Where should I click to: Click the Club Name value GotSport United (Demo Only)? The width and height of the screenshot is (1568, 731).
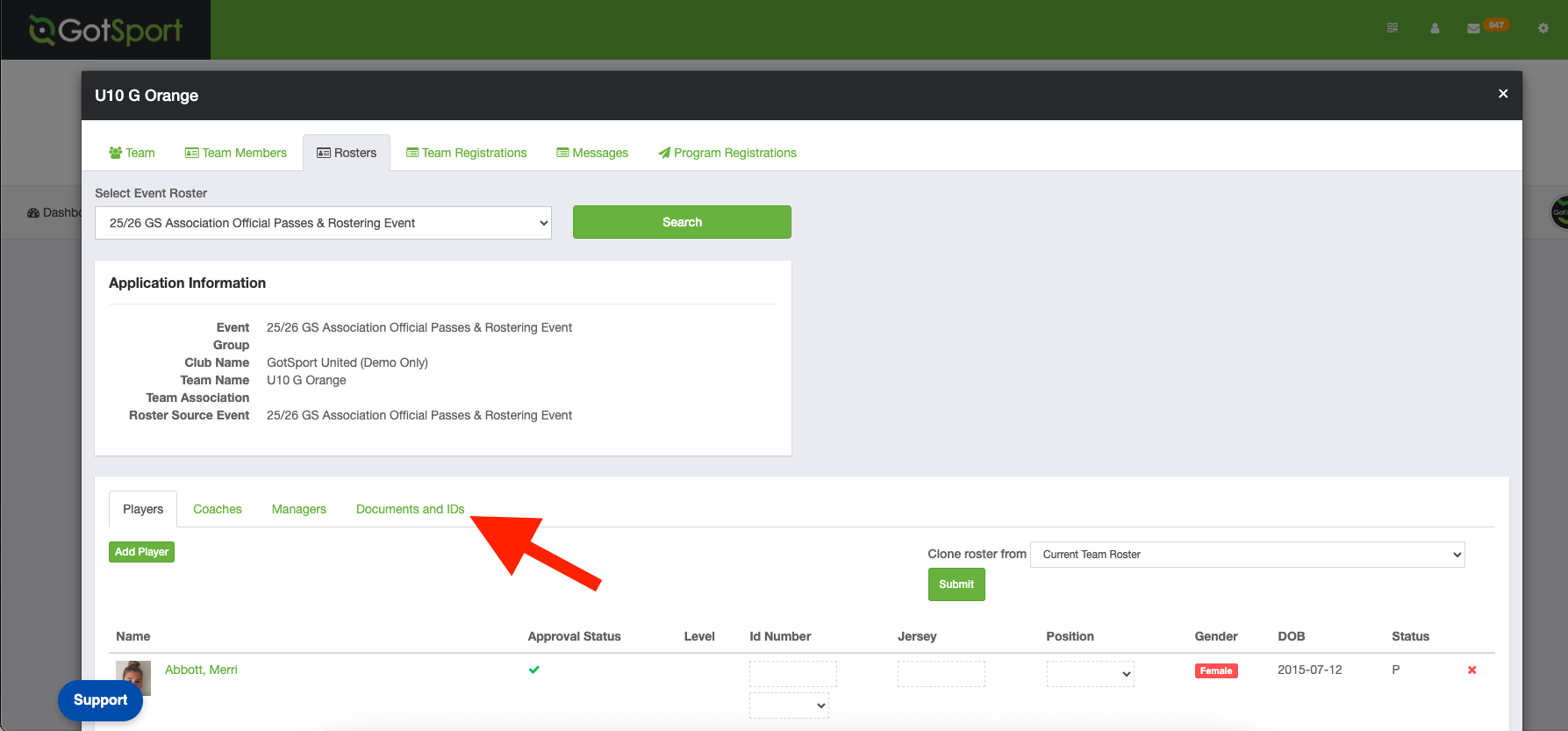(347, 362)
